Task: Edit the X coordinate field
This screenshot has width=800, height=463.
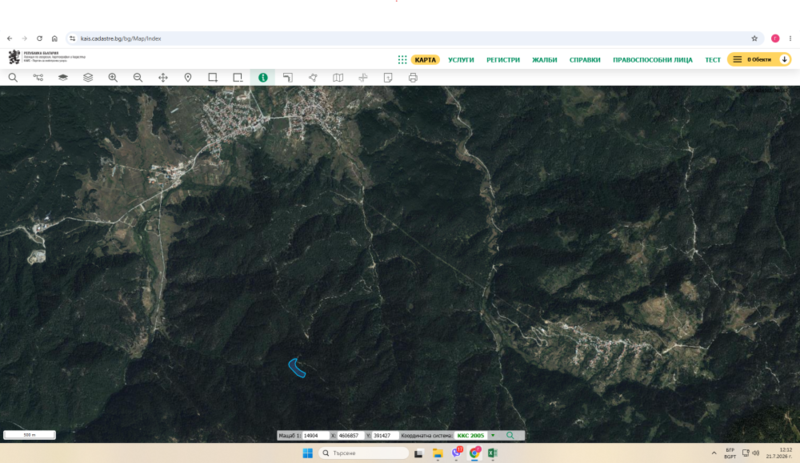Action: 350,435
